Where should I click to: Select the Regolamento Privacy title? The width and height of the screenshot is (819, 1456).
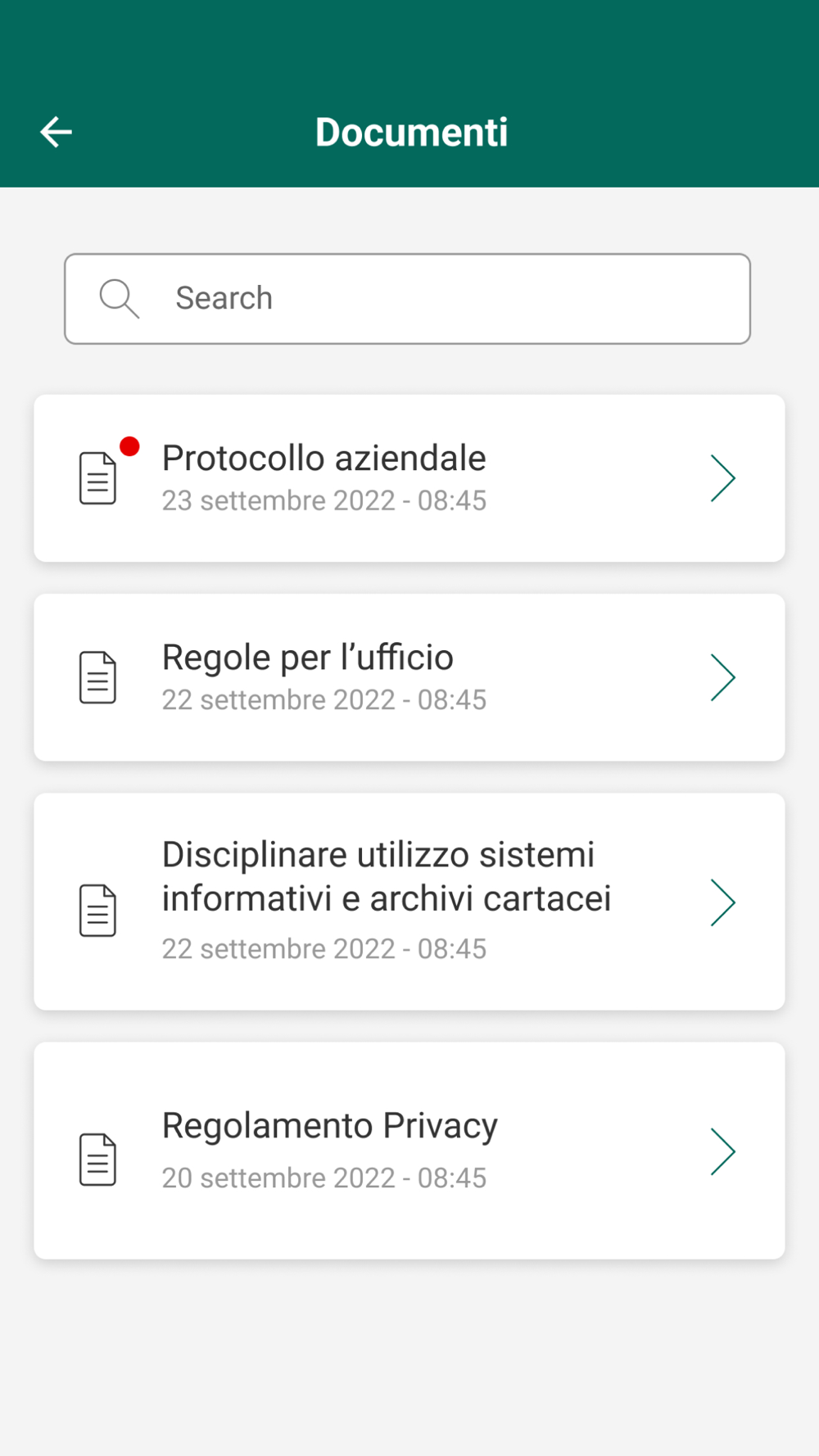329,1126
